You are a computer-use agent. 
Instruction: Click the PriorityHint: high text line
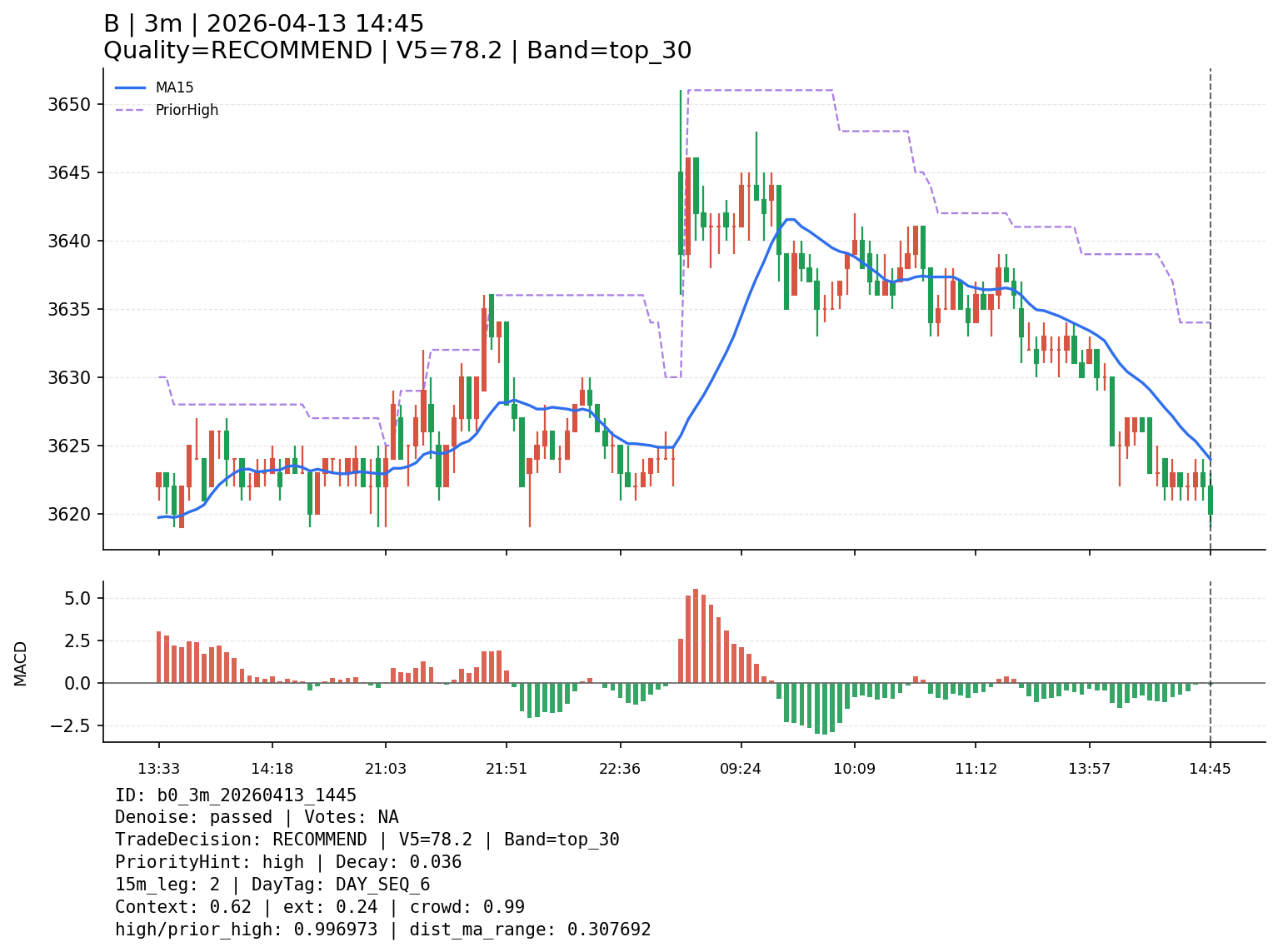[287, 862]
